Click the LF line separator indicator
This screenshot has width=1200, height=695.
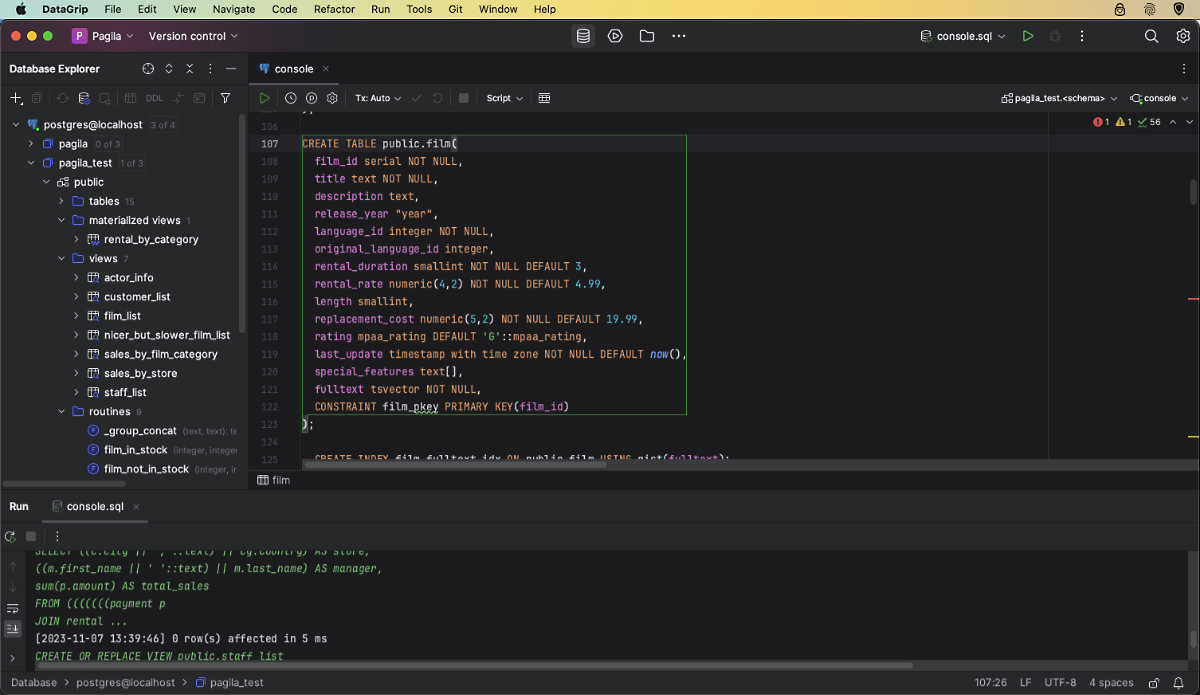(1025, 682)
